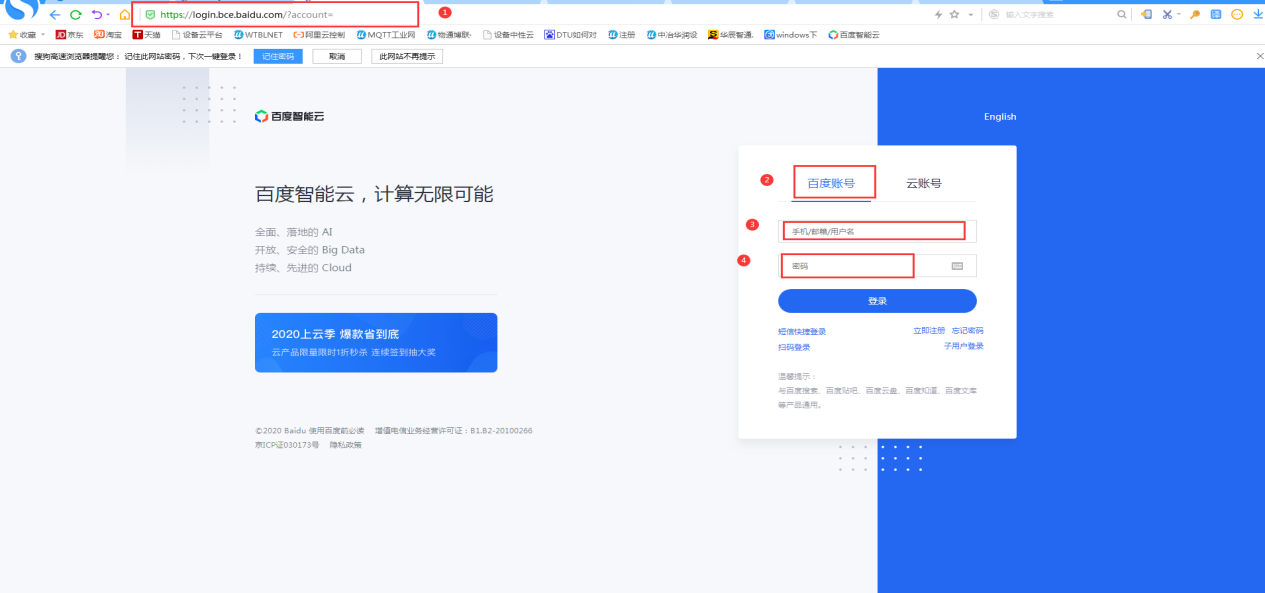
Task: Open the screenshot scissors tool in the toolbar
Action: tap(1165, 13)
